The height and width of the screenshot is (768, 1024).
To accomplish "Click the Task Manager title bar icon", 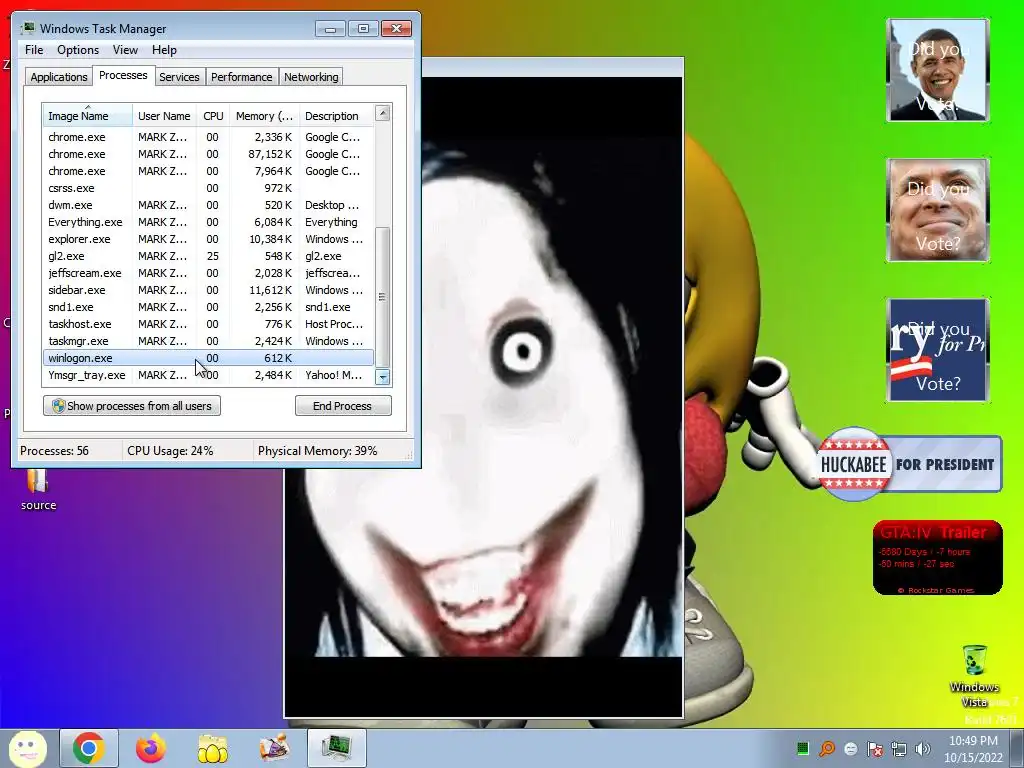I will (29, 29).
